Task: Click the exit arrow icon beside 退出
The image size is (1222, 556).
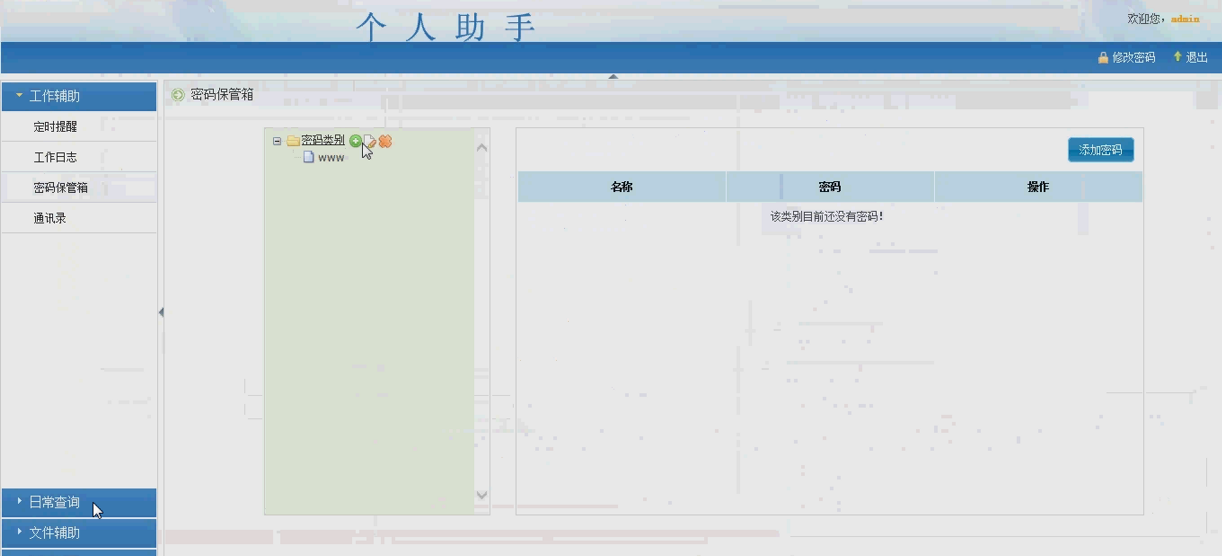Action: 1177,57
